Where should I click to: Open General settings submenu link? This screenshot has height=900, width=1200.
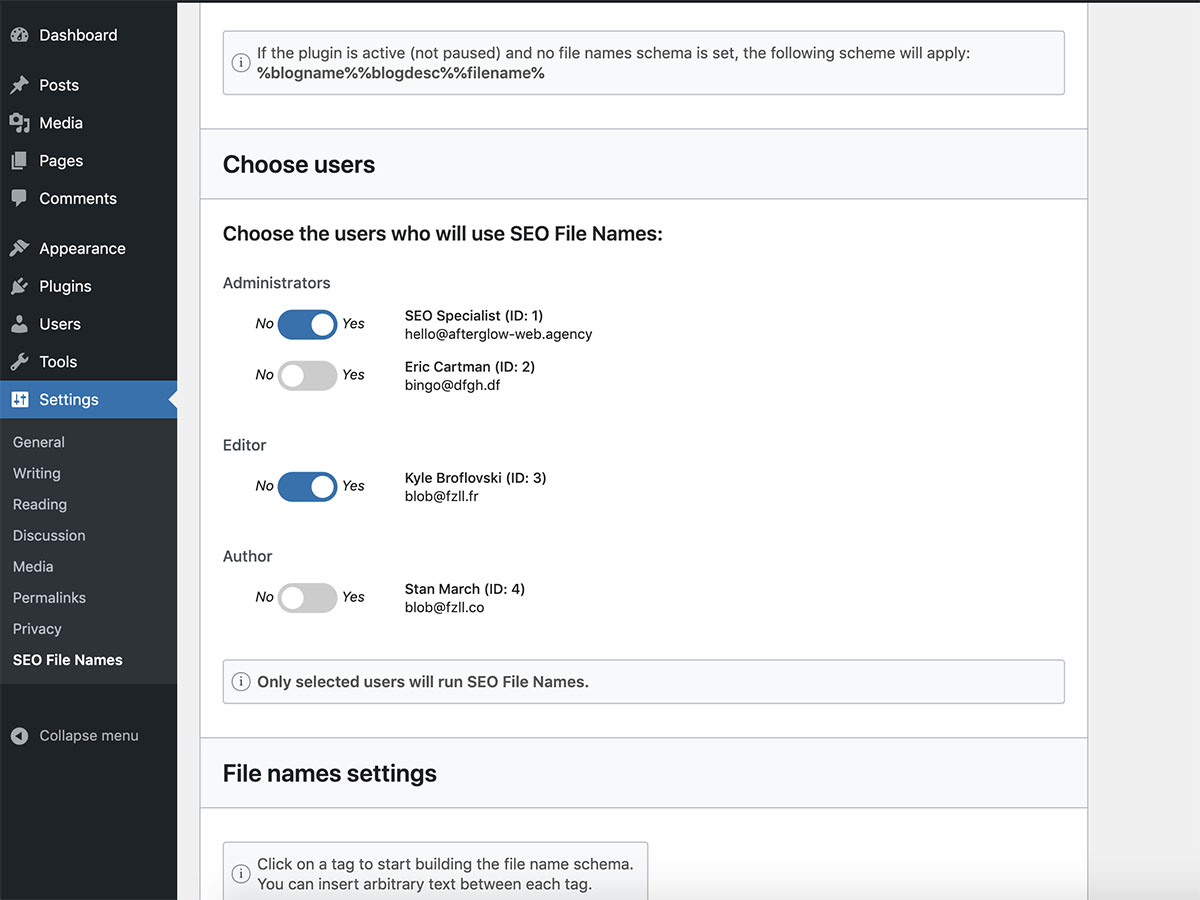(x=39, y=442)
